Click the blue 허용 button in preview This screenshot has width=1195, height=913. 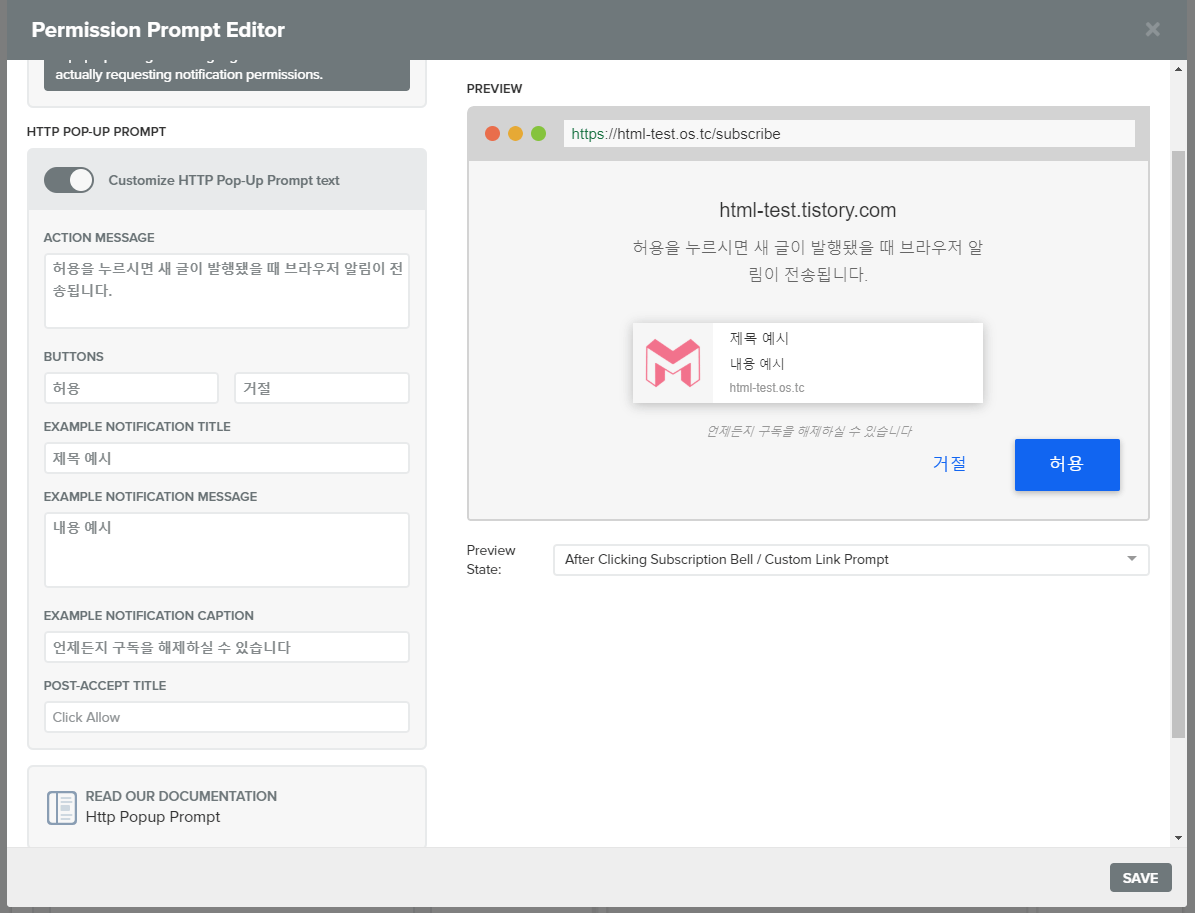(x=1066, y=464)
